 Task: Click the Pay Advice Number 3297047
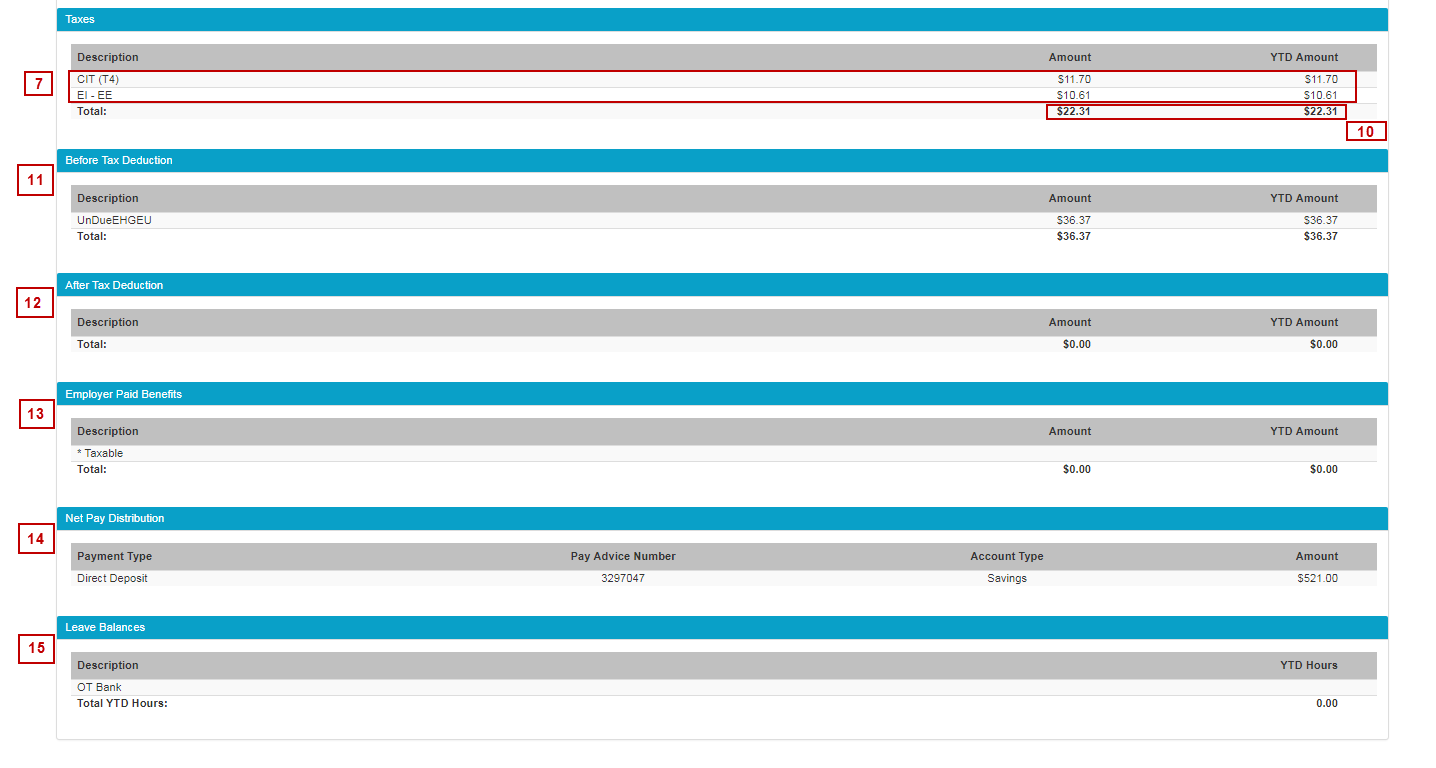pos(622,578)
